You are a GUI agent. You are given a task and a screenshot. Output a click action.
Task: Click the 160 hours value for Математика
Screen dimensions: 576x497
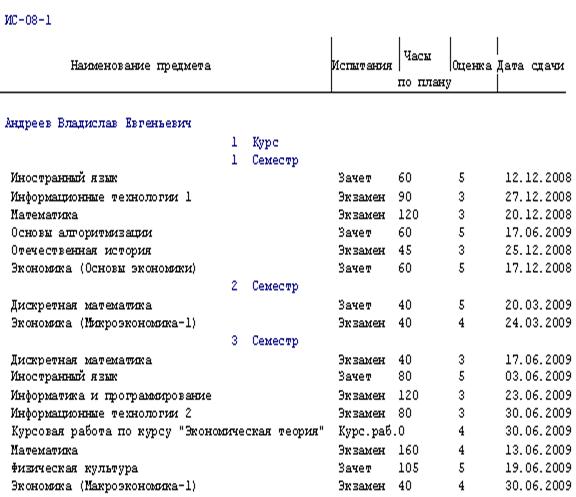[x=408, y=450]
